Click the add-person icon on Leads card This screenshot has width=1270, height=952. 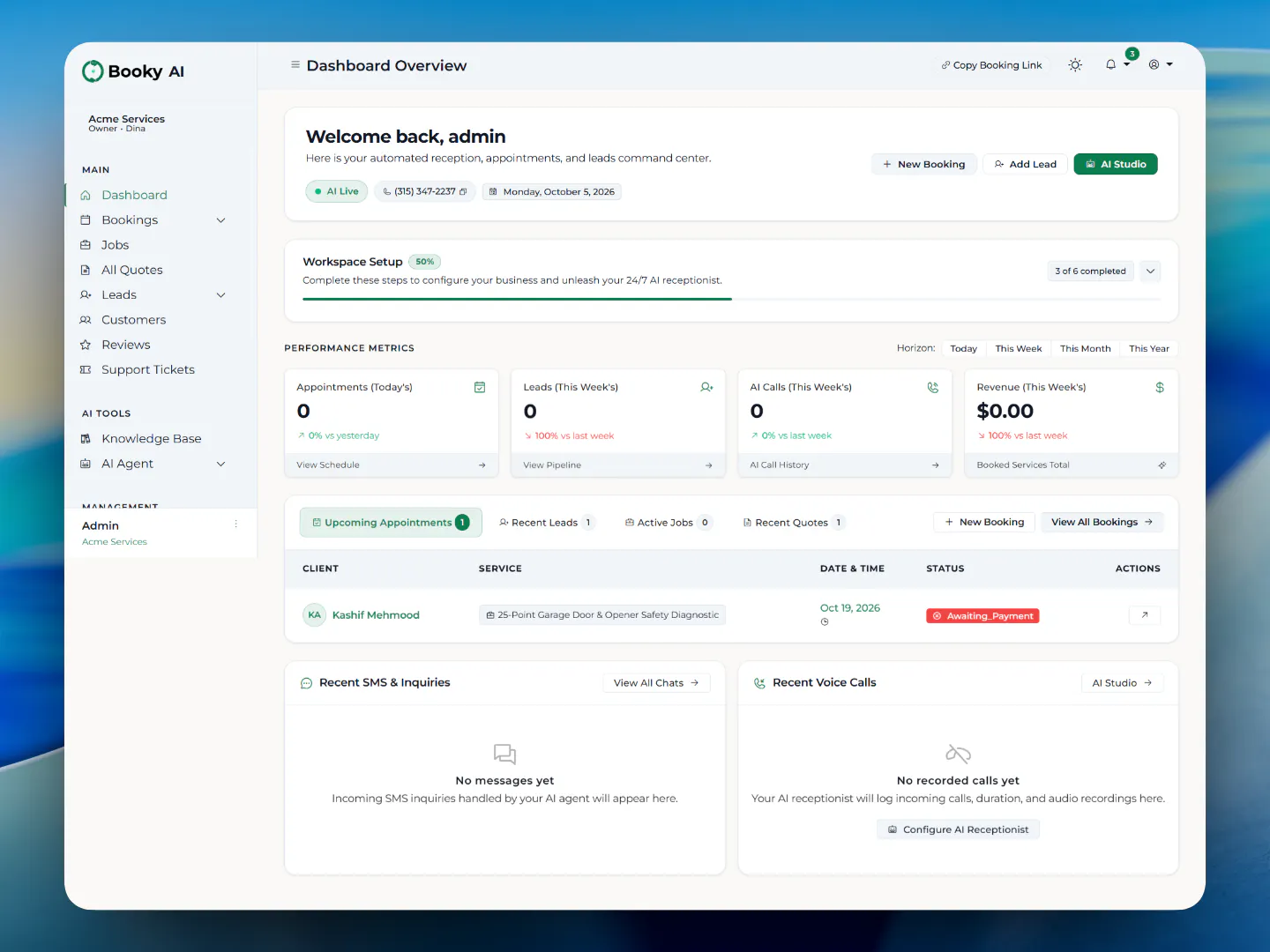(x=706, y=387)
